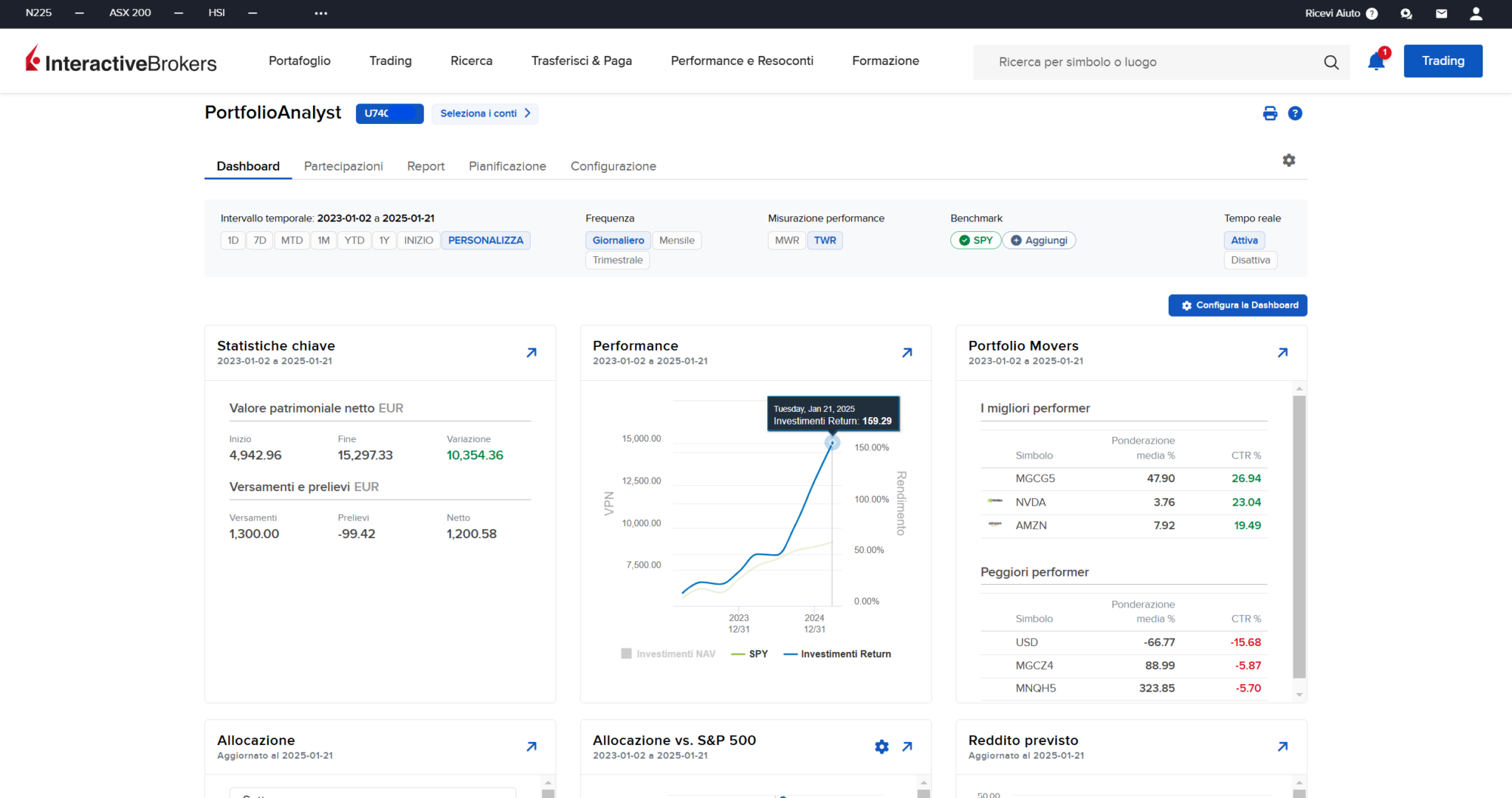Set frequency to Mensile
The height and width of the screenshot is (798, 1512).
tap(676, 240)
